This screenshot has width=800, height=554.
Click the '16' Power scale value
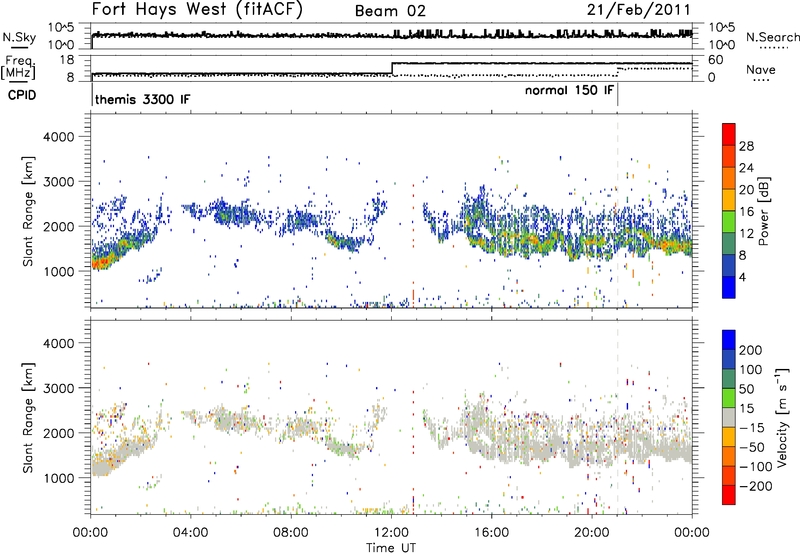tap(746, 212)
